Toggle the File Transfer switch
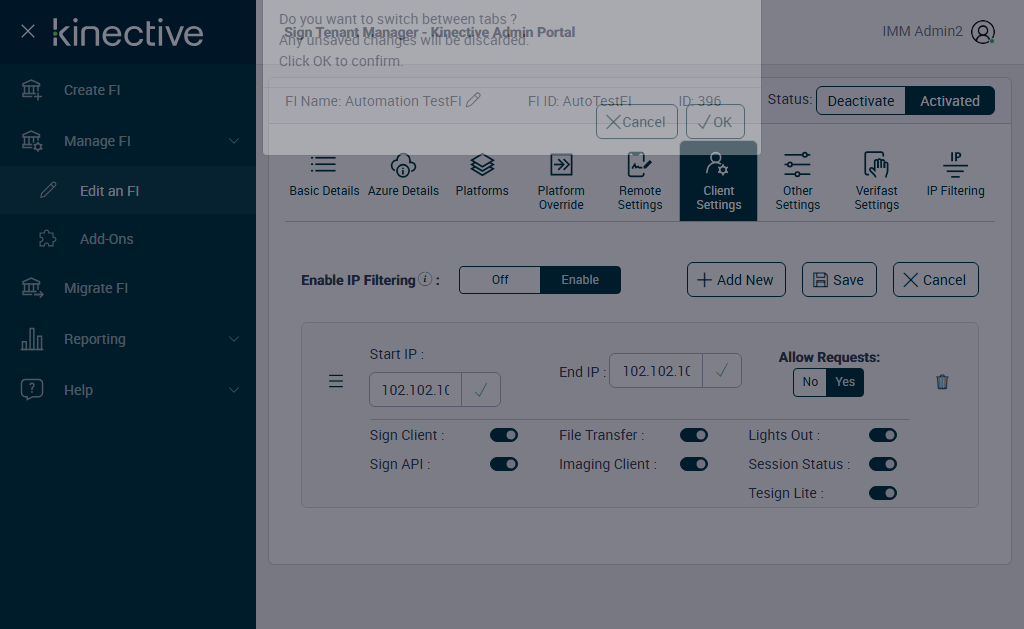The image size is (1024, 629). click(694, 435)
